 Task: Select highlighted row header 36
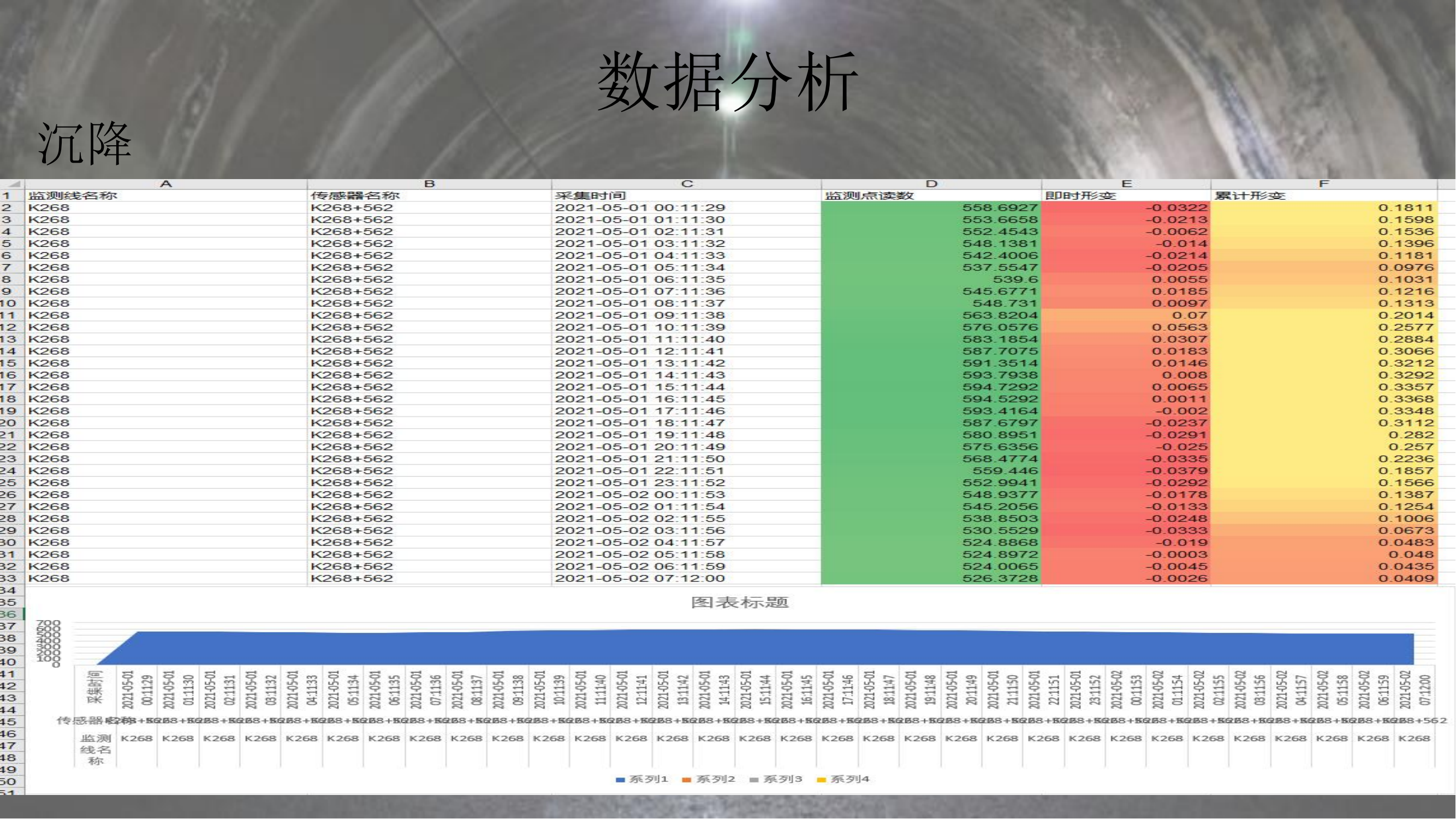point(12,614)
